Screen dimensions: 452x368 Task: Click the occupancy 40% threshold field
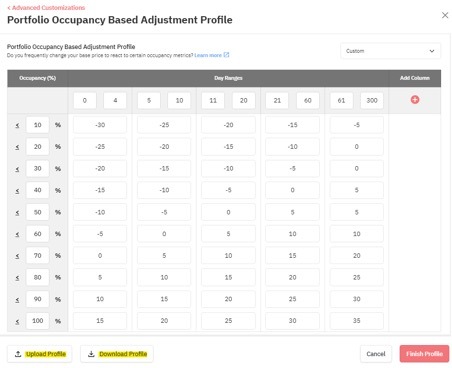click(x=38, y=190)
